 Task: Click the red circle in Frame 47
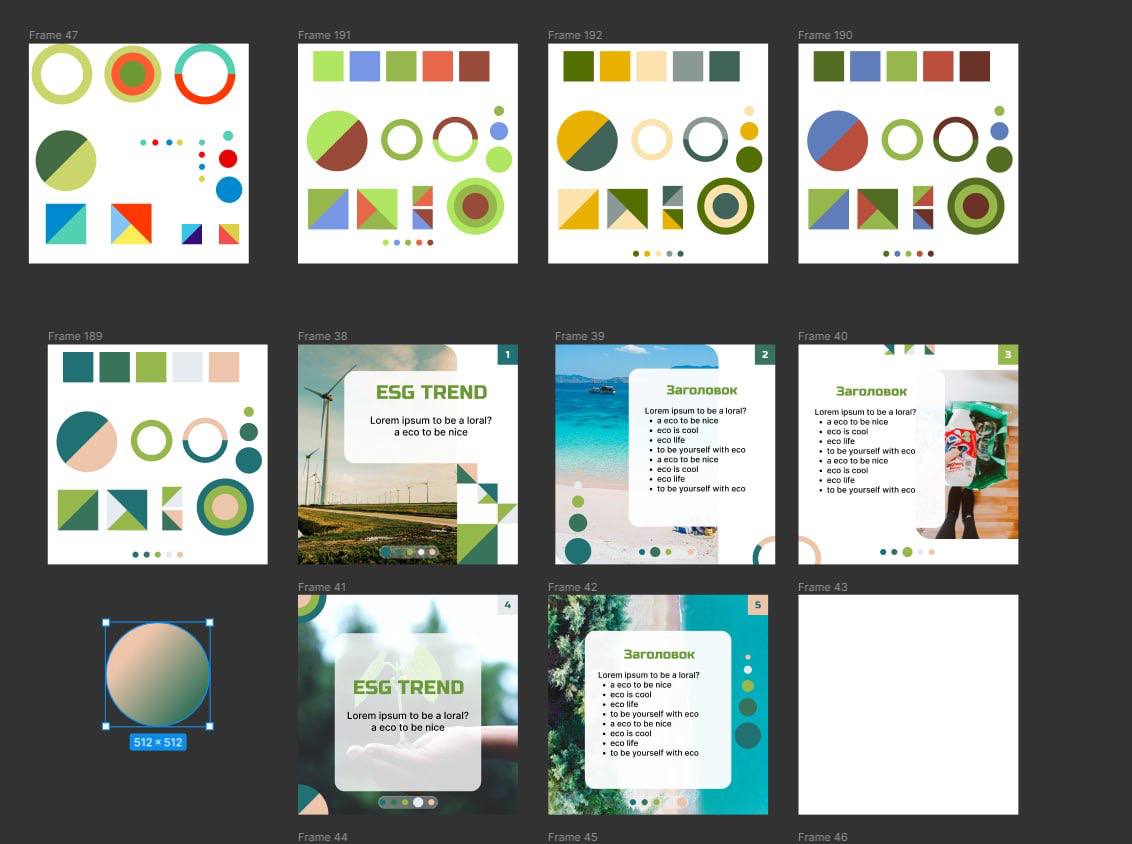(228, 158)
